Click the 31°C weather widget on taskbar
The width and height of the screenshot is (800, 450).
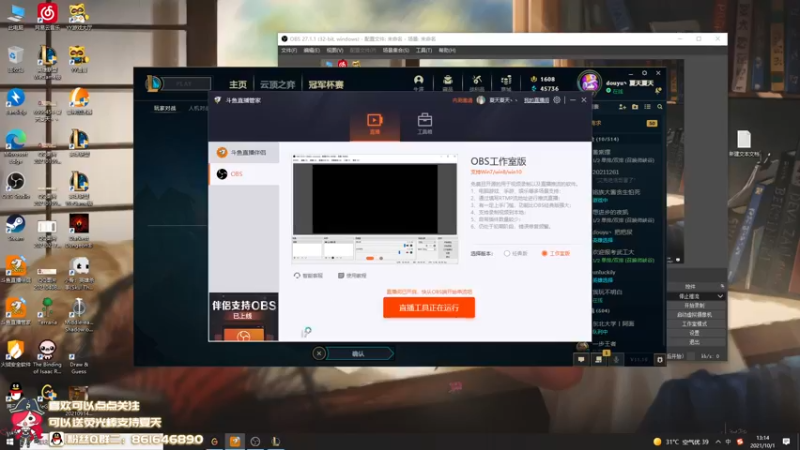[x=681, y=441]
